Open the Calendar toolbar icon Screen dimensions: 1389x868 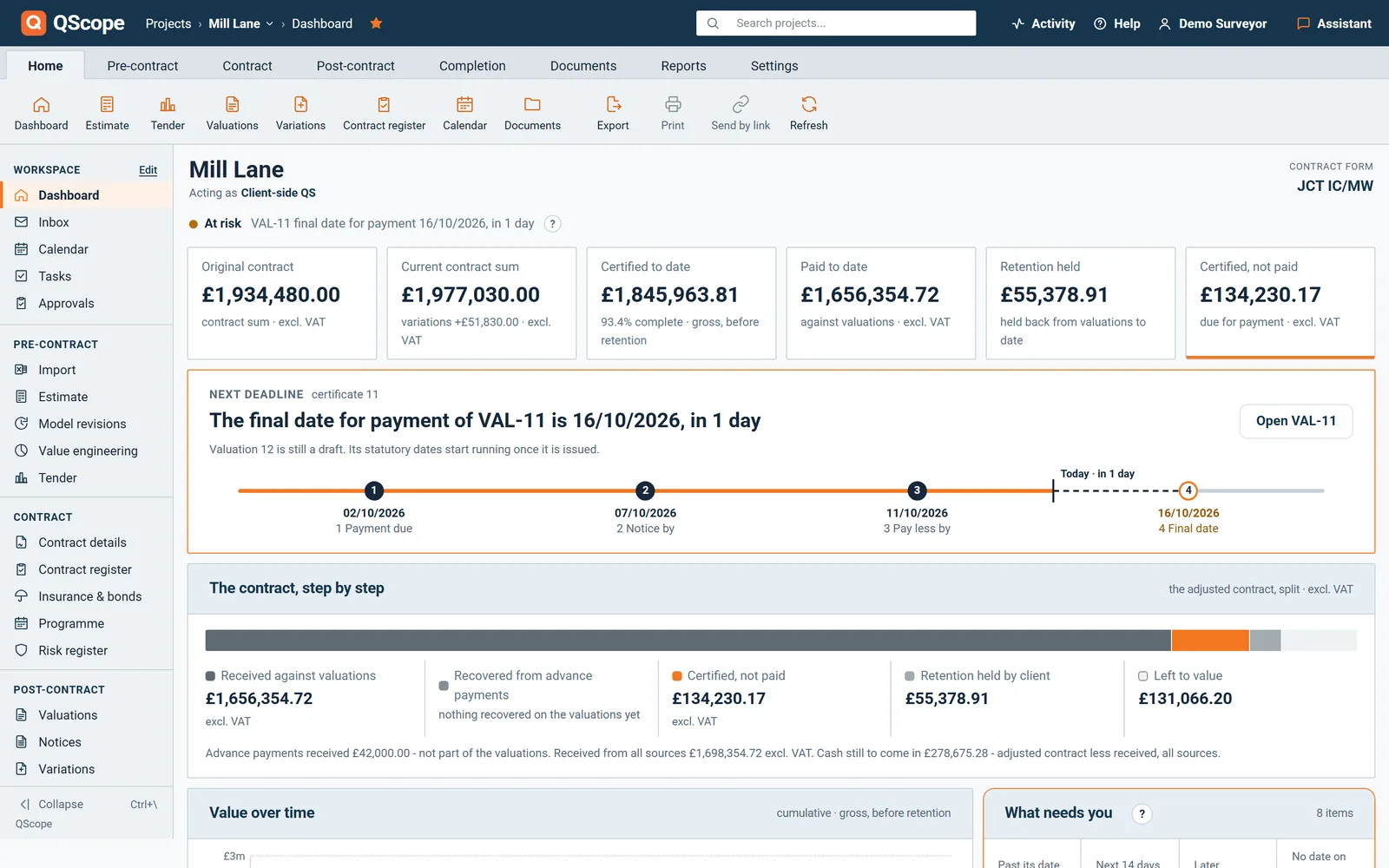[x=464, y=114]
